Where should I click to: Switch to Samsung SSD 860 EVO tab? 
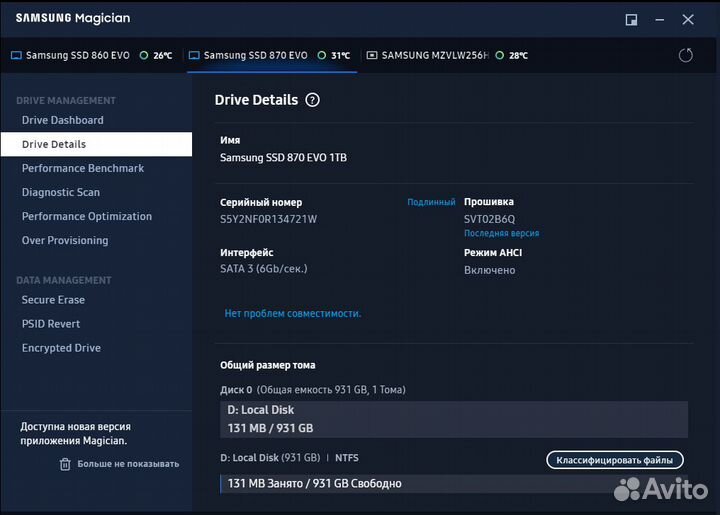tap(92, 56)
